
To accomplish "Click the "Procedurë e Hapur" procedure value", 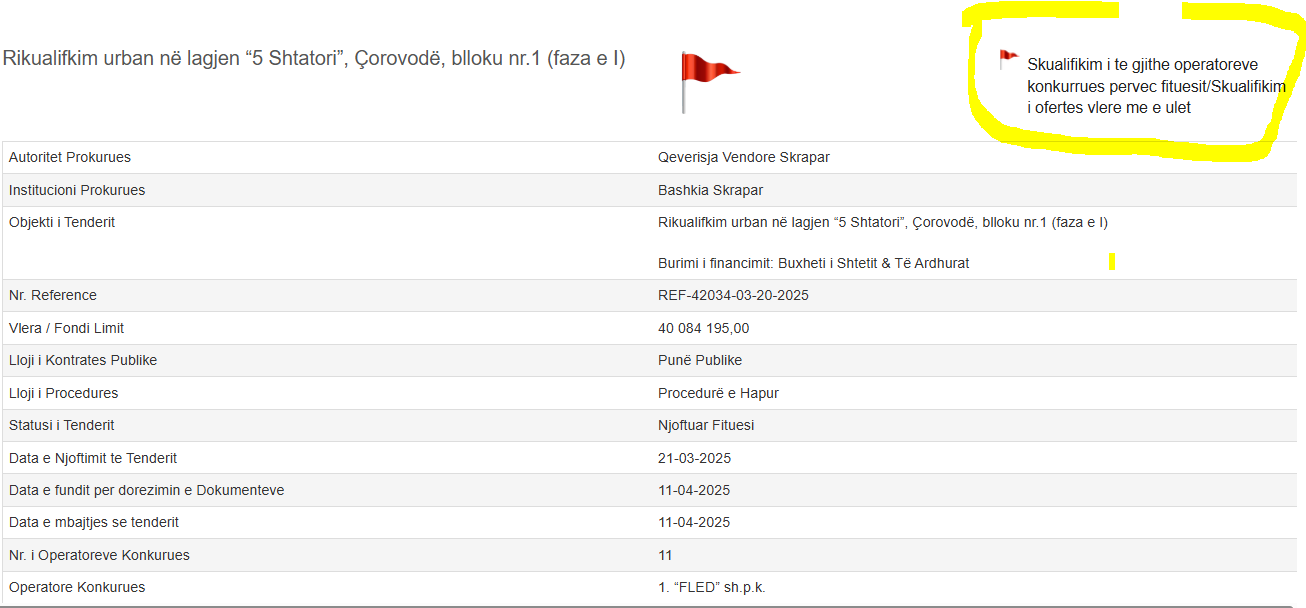I will tap(718, 393).
